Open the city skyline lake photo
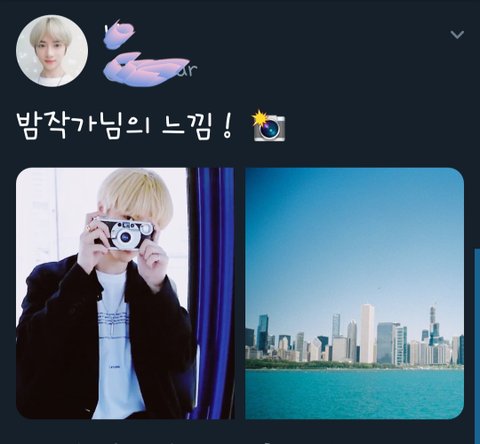 click(355, 293)
